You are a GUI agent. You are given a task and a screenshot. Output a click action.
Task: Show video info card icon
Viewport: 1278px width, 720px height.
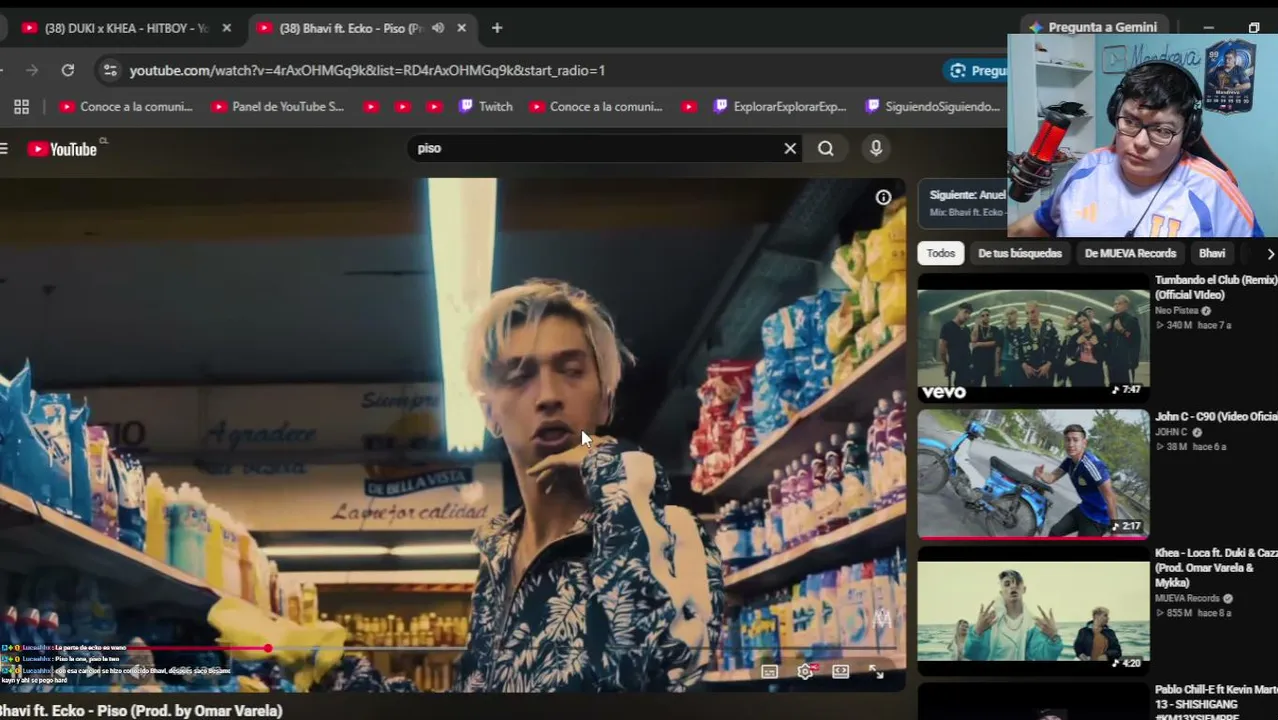(883, 198)
